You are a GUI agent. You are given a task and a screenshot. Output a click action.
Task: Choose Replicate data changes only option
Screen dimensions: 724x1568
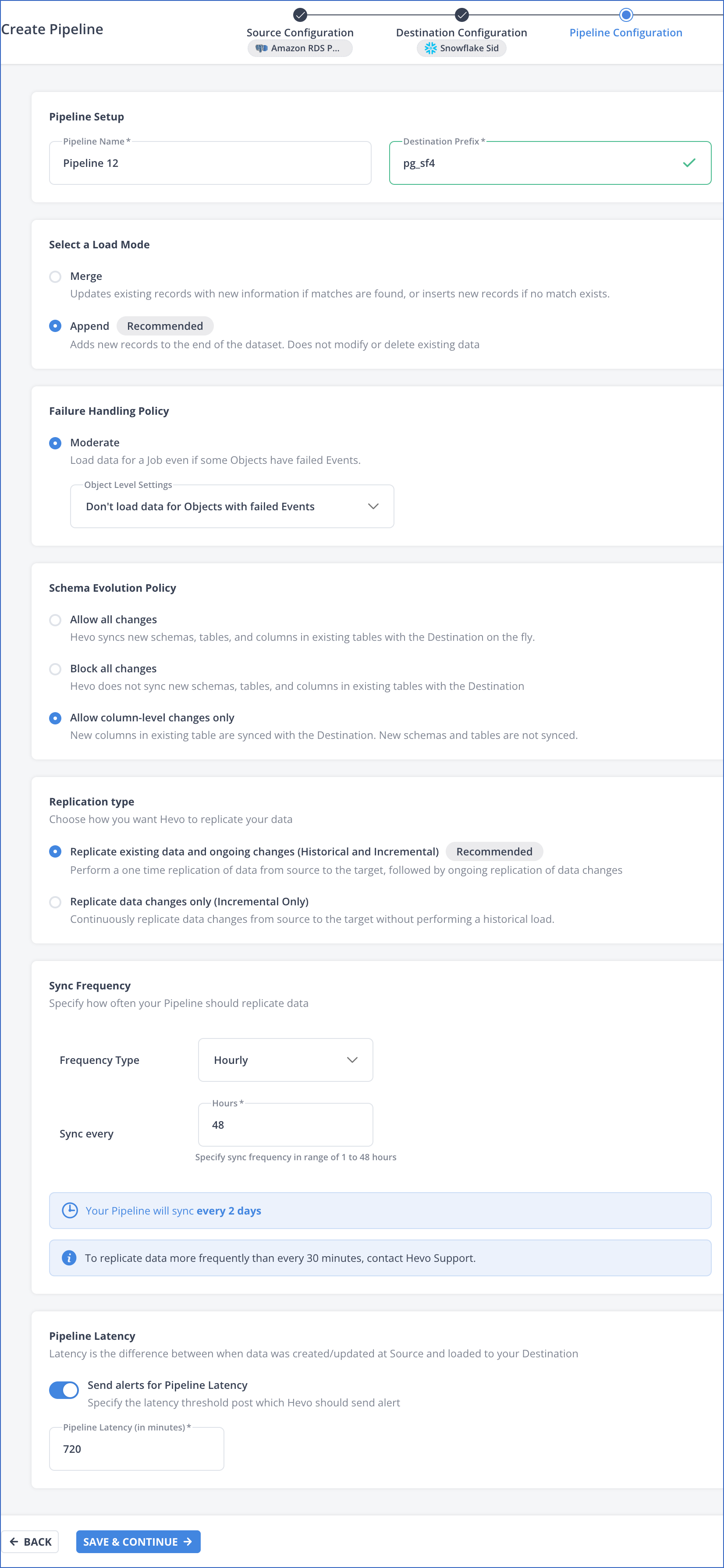[55, 902]
